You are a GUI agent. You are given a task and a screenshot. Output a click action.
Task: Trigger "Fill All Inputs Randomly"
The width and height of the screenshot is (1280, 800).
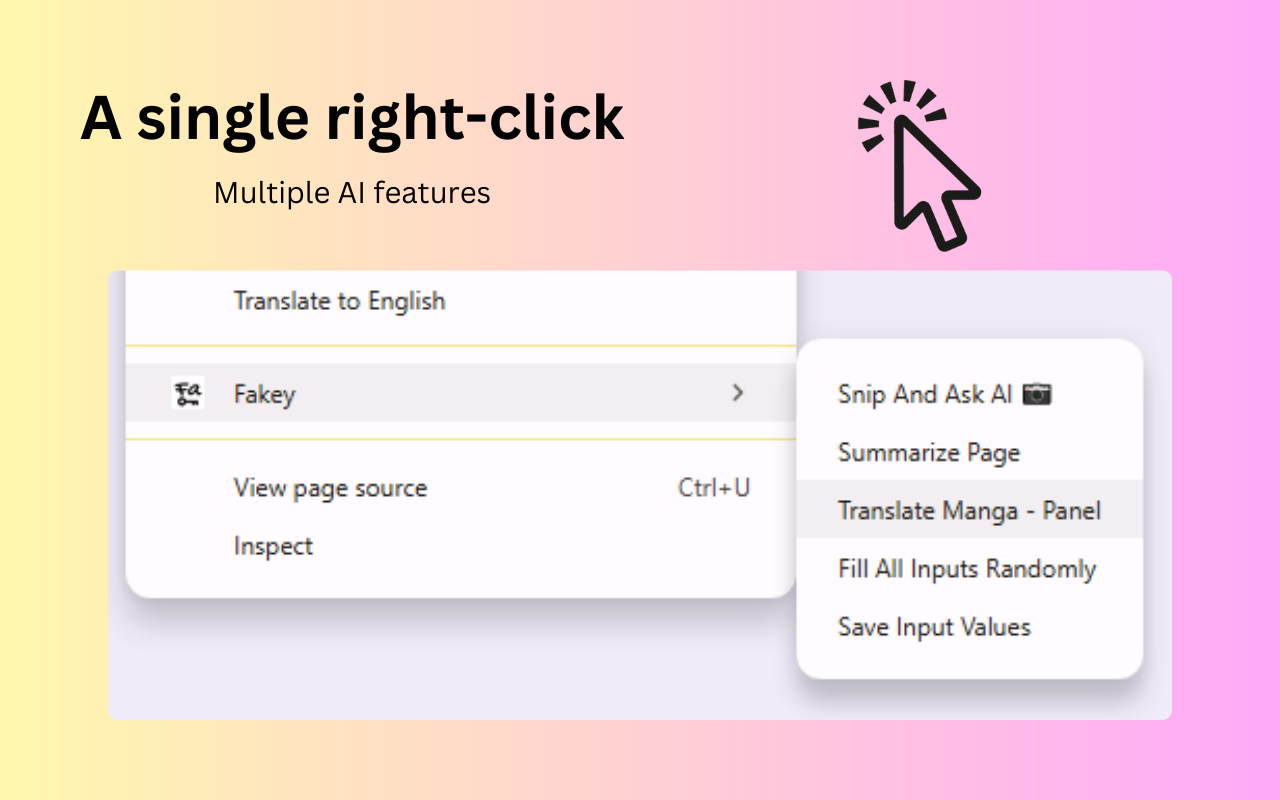(966, 568)
